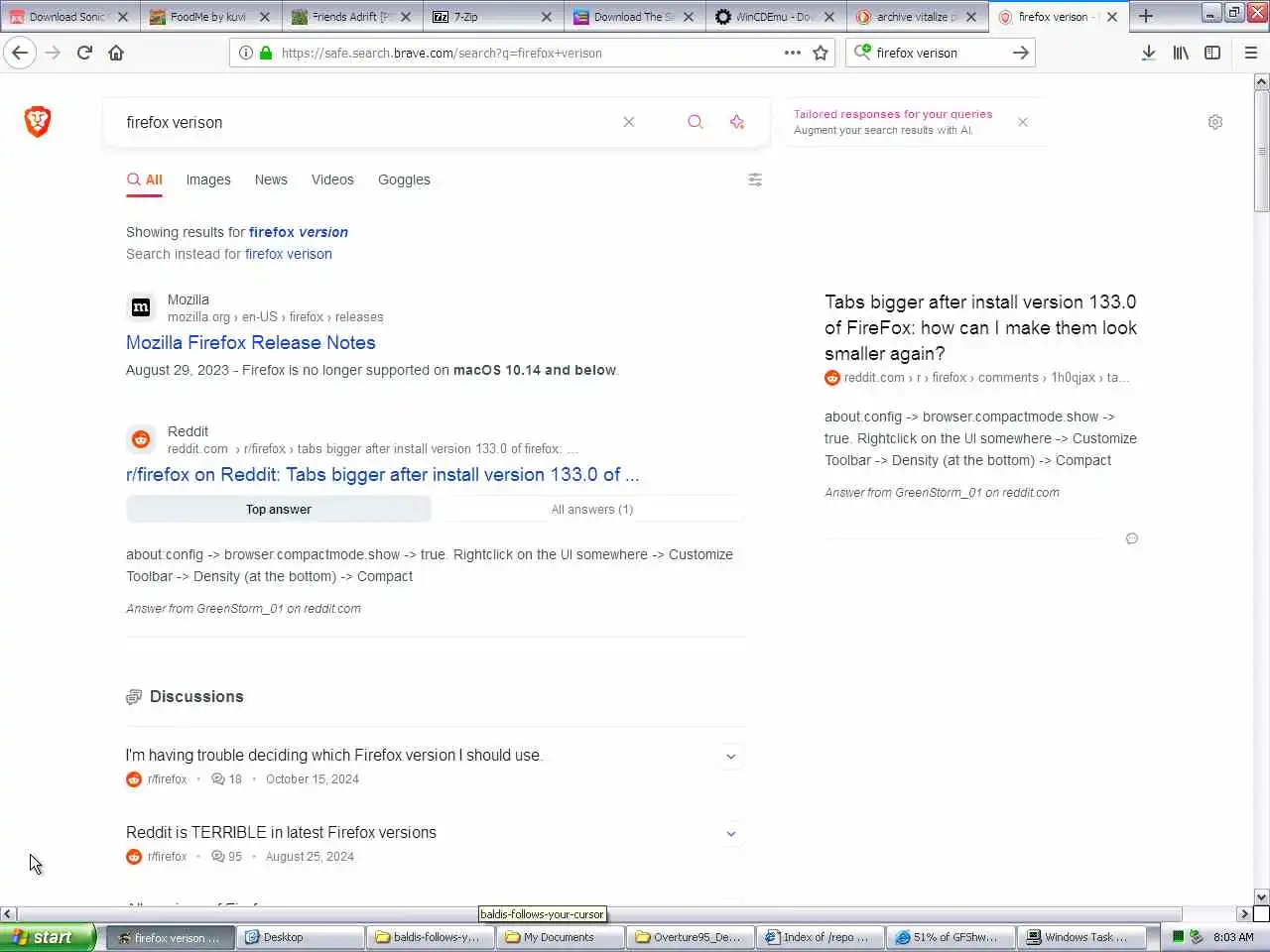Click the feedback icon under side answer

coord(1132,538)
